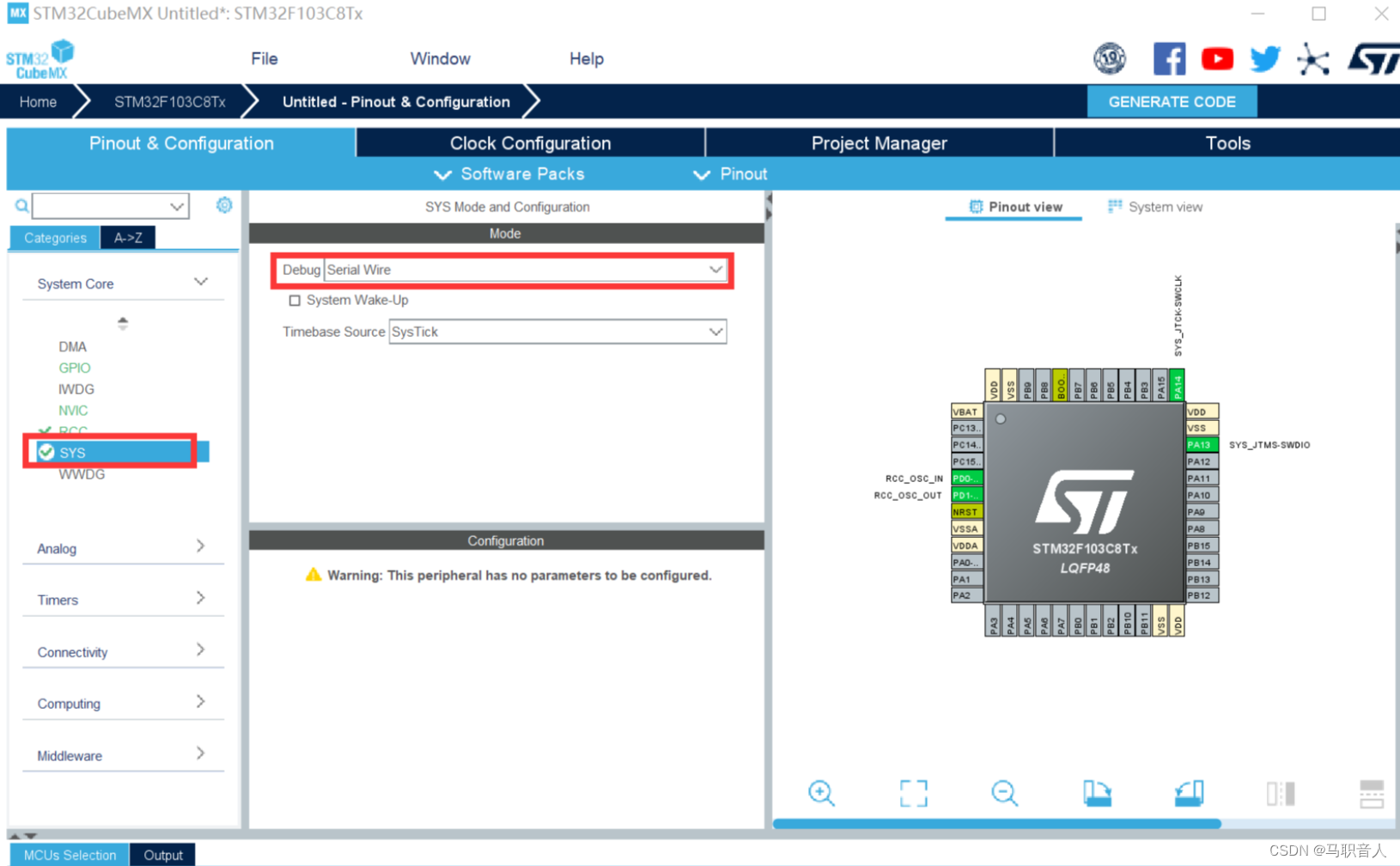
Task: Open the File menu
Action: [265, 58]
